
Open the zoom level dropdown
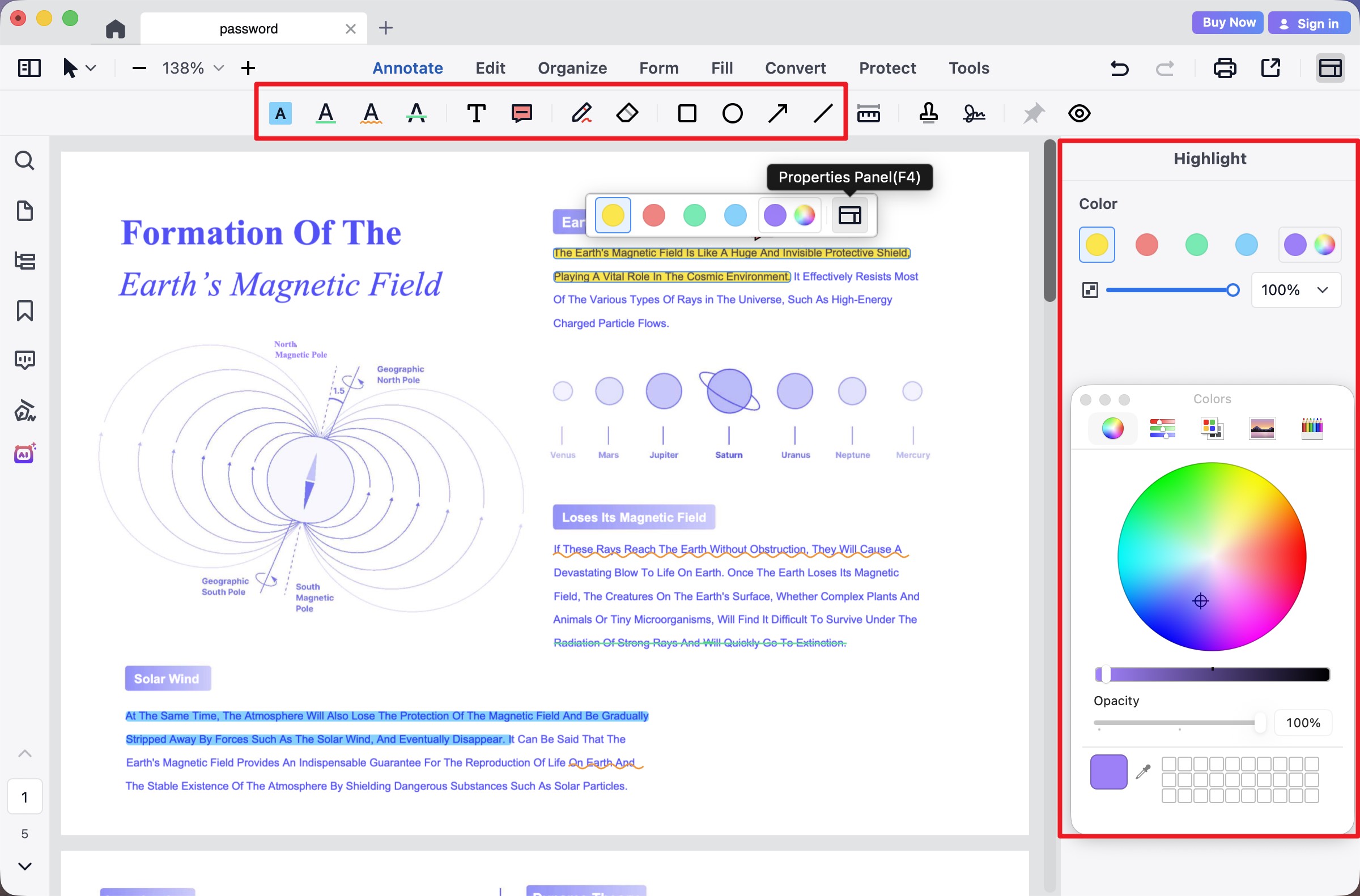pos(218,68)
